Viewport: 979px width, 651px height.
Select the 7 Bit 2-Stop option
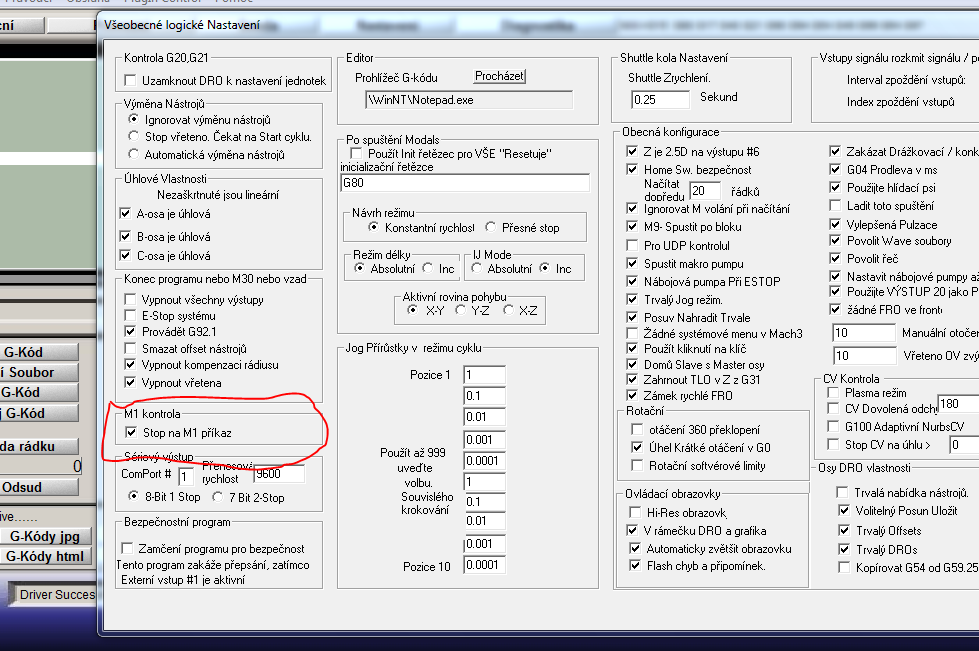point(219,497)
